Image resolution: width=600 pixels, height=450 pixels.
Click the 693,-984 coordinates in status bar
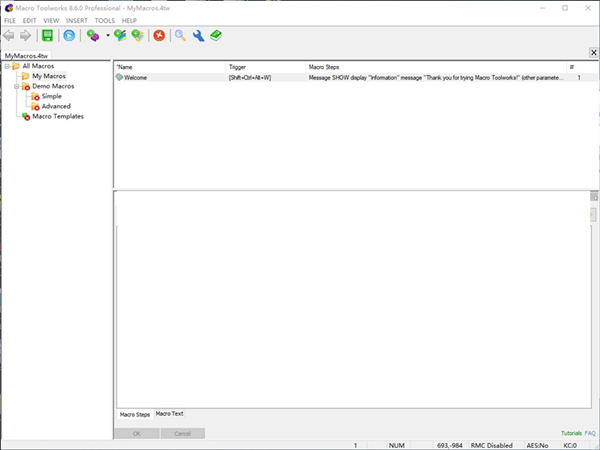click(x=450, y=445)
